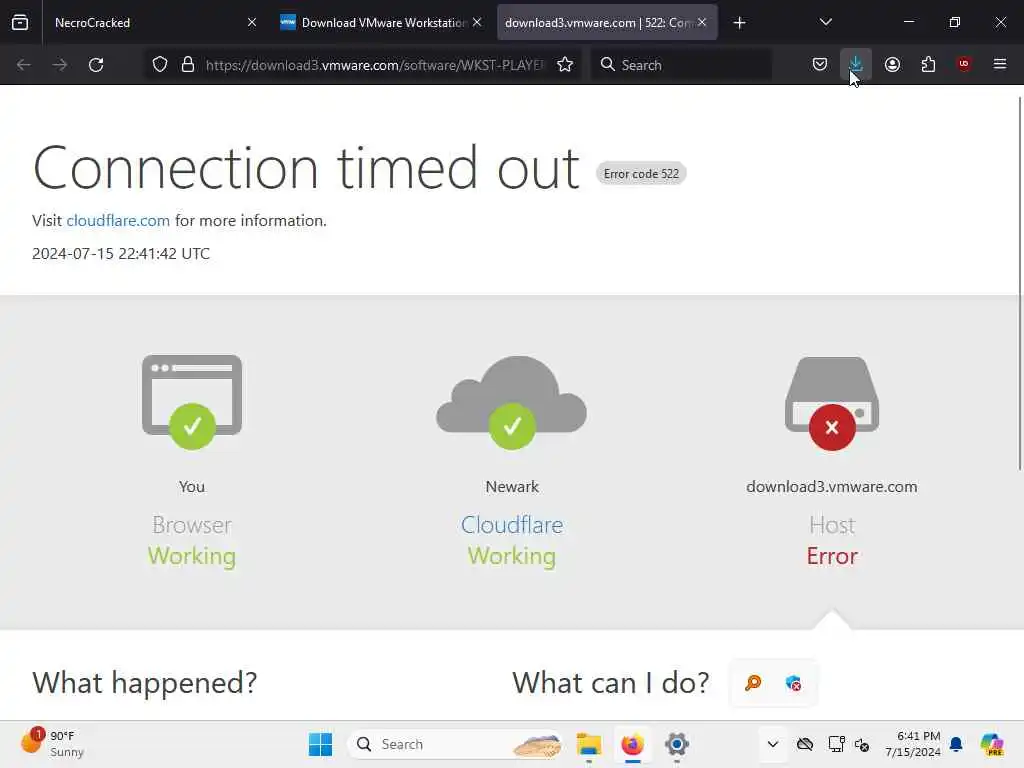
Task: Open File Explorer from taskbar
Action: pos(589,744)
